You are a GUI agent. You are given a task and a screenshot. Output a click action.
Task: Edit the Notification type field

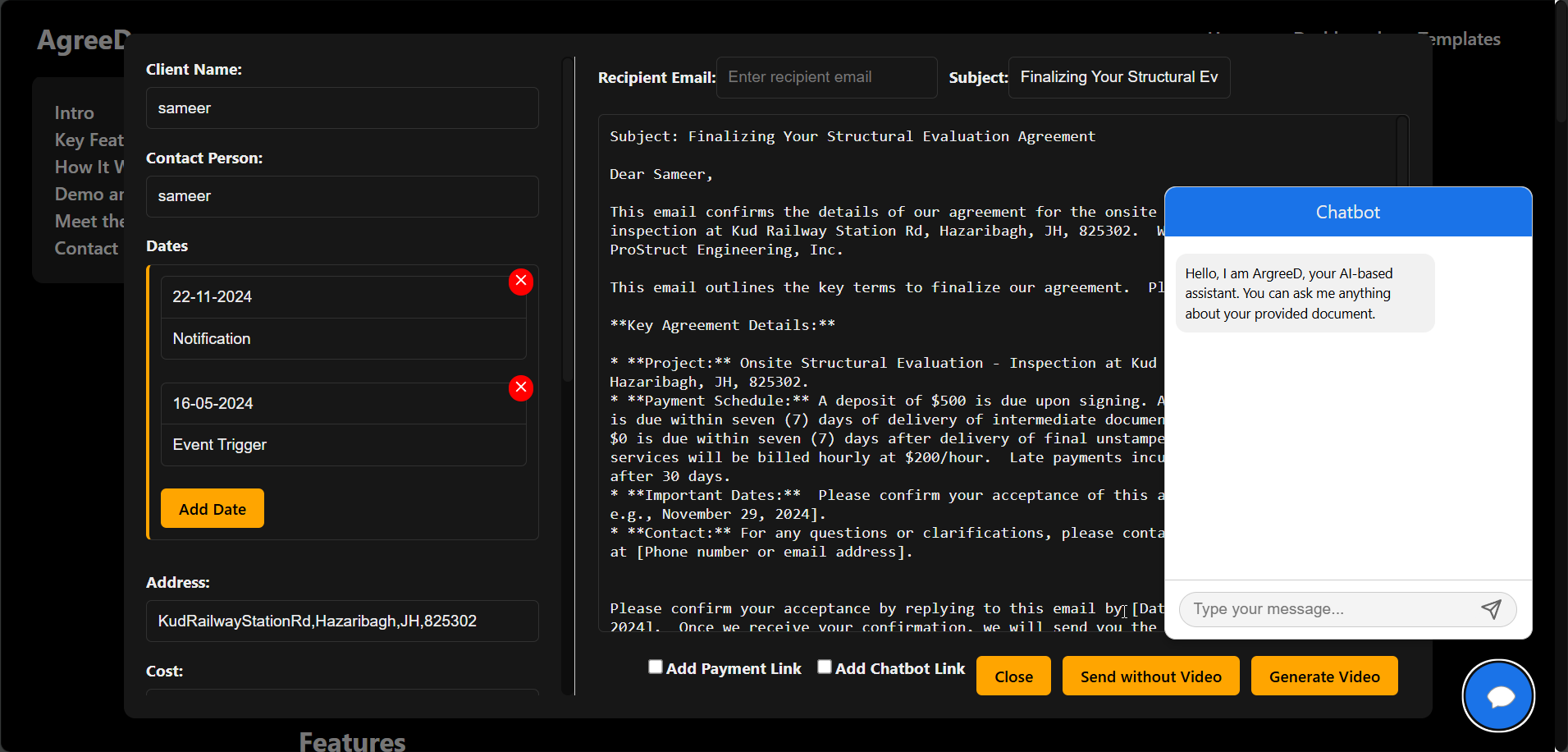point(343,338)
